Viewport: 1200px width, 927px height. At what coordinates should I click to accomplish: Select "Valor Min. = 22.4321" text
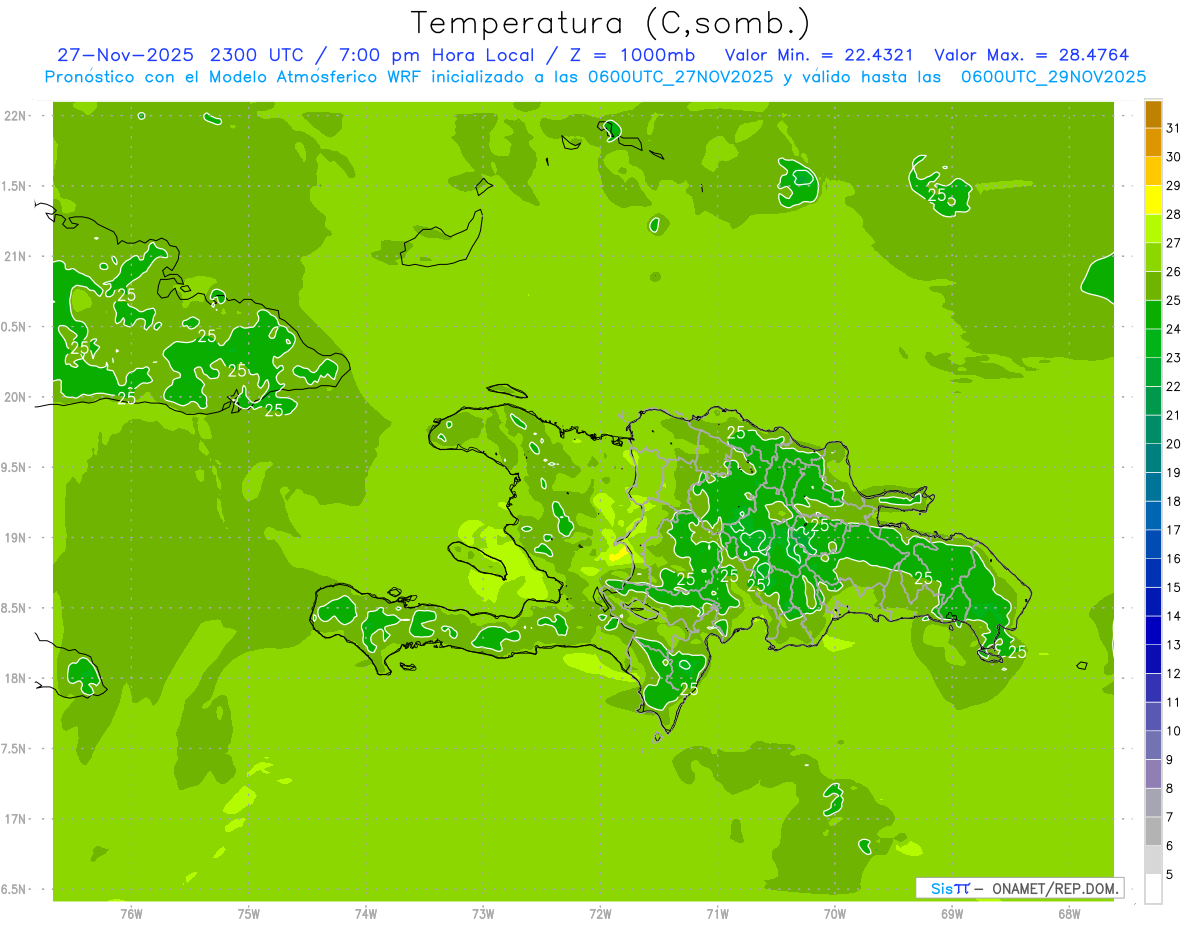tap(819, 55)
